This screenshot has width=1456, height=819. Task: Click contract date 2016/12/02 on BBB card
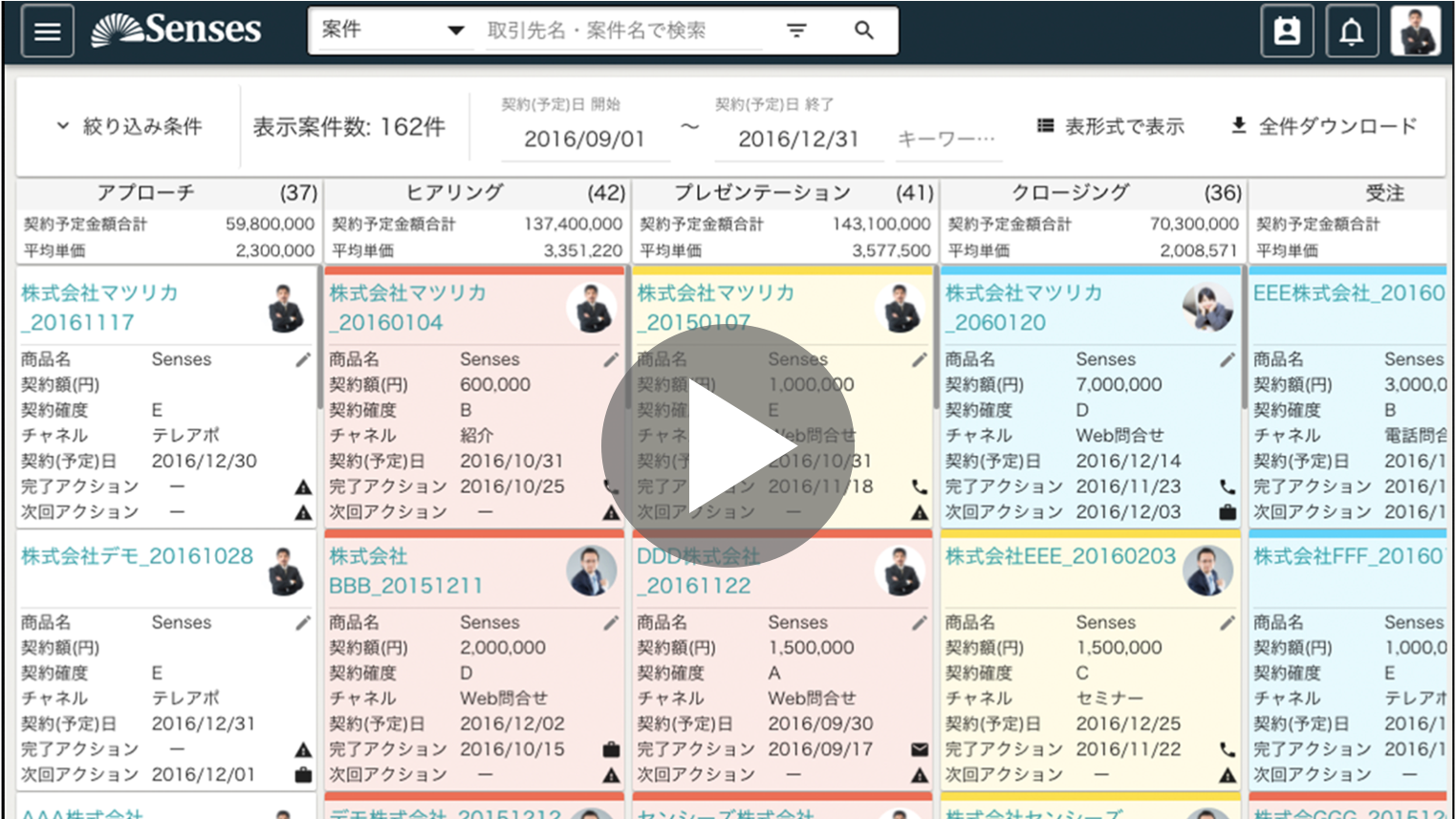[512, 724]
